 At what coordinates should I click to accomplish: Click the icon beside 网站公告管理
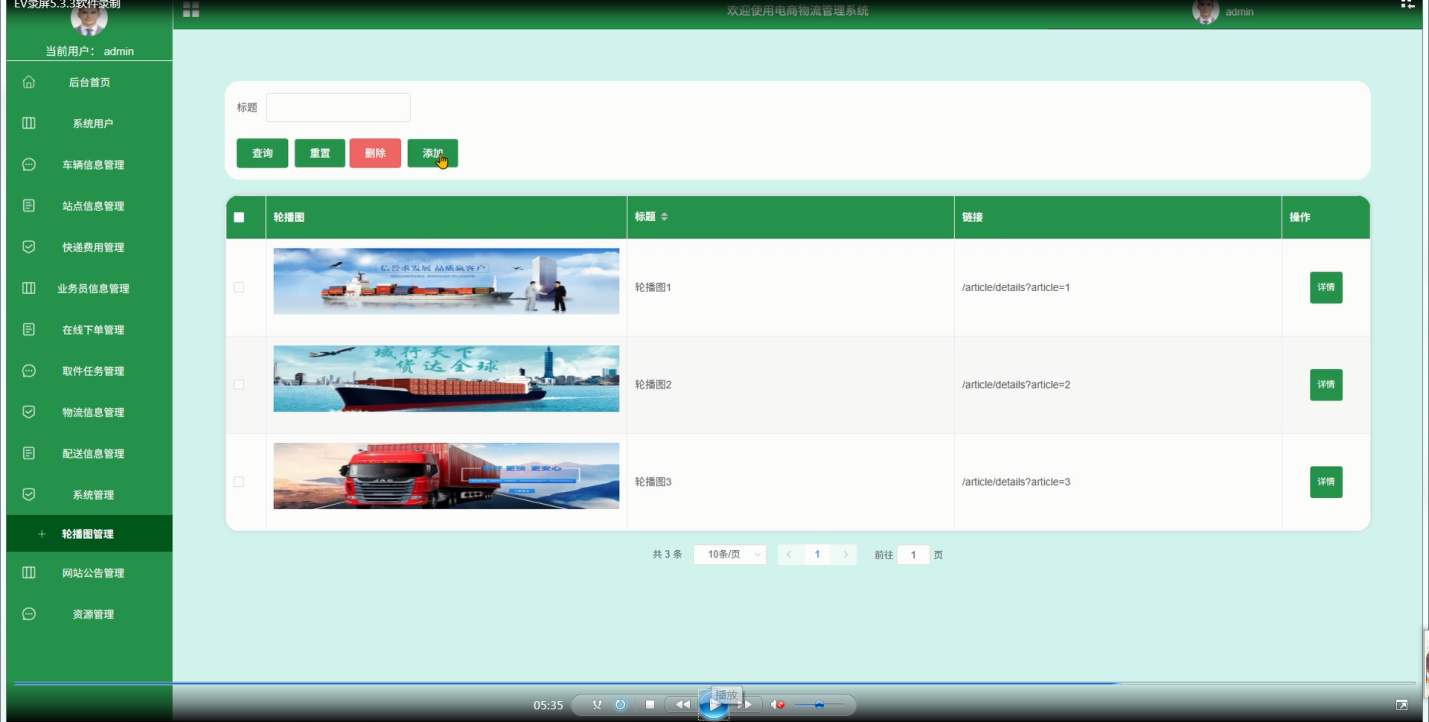(x=29, y=573)
